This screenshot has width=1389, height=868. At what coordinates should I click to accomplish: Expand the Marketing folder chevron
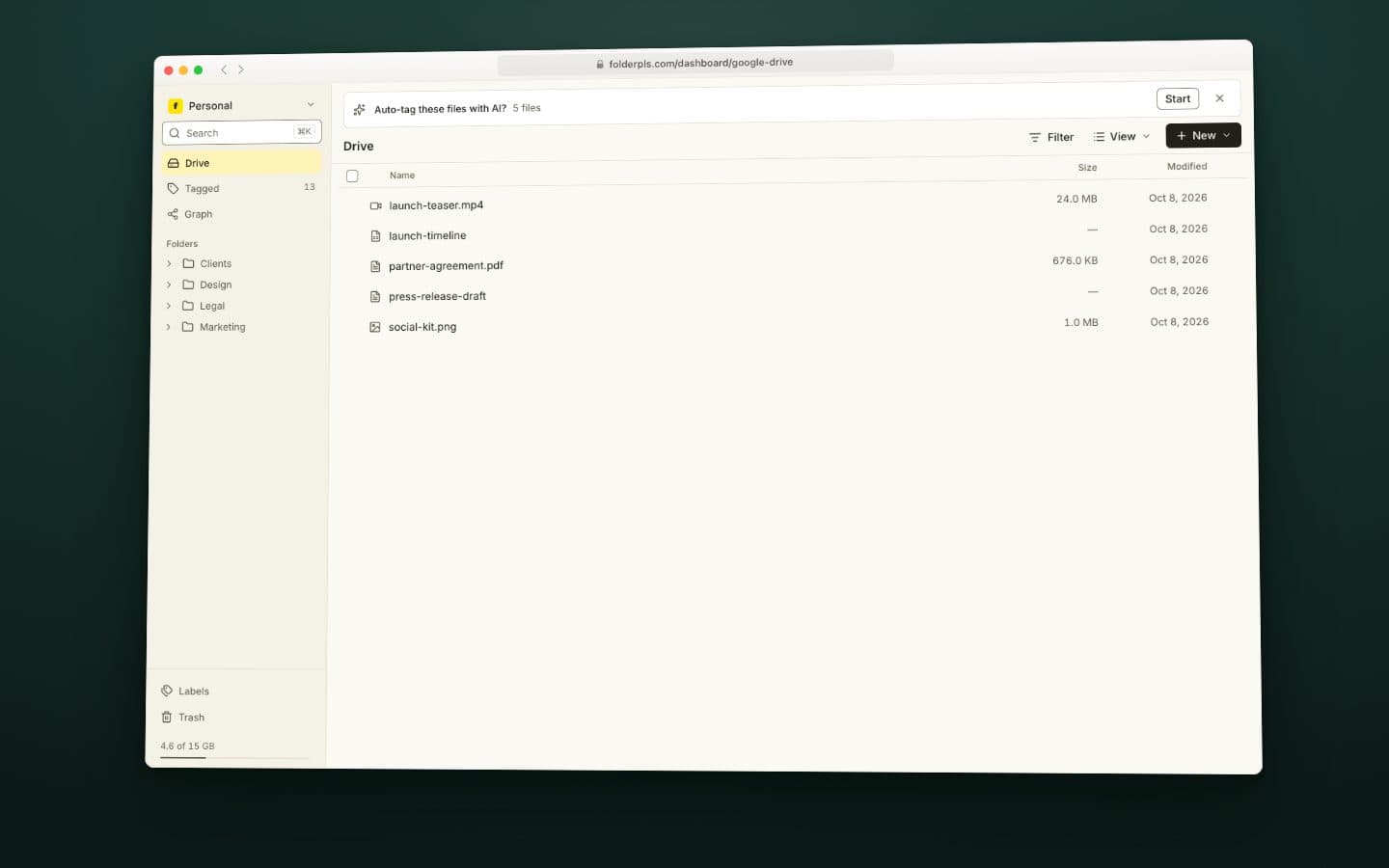[168, 327]
